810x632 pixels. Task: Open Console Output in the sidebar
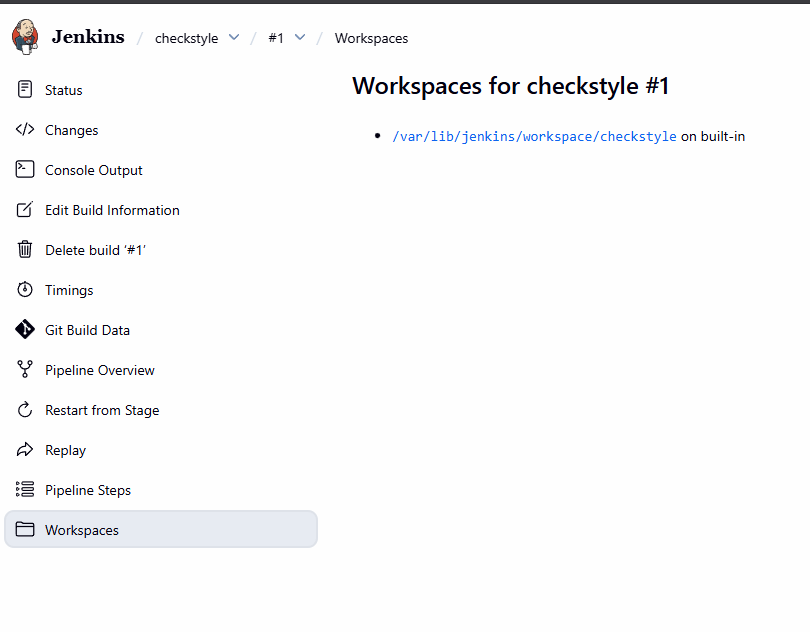[x=161, y=169]
